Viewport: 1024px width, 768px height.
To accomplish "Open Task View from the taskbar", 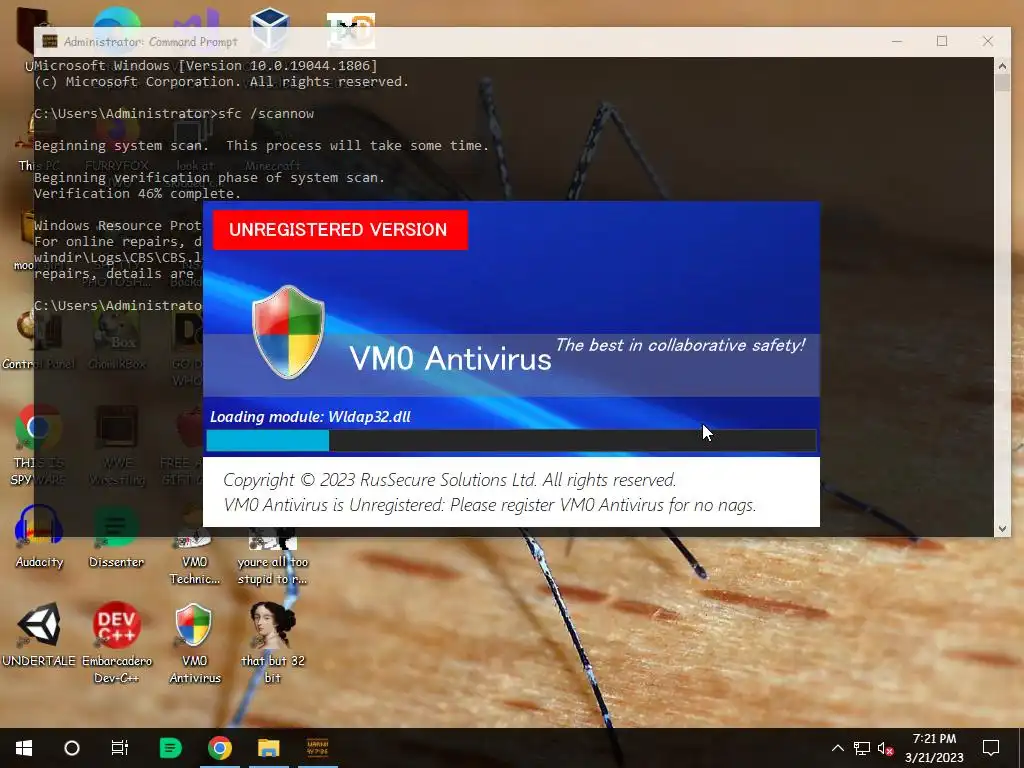I will [x=120, y=748].
